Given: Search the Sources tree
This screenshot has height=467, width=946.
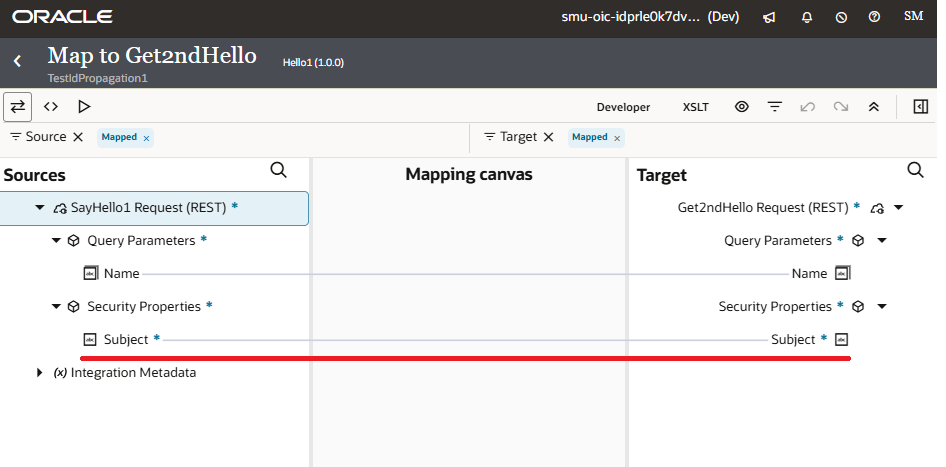Looking at the screenshot, I should (279, 170).
